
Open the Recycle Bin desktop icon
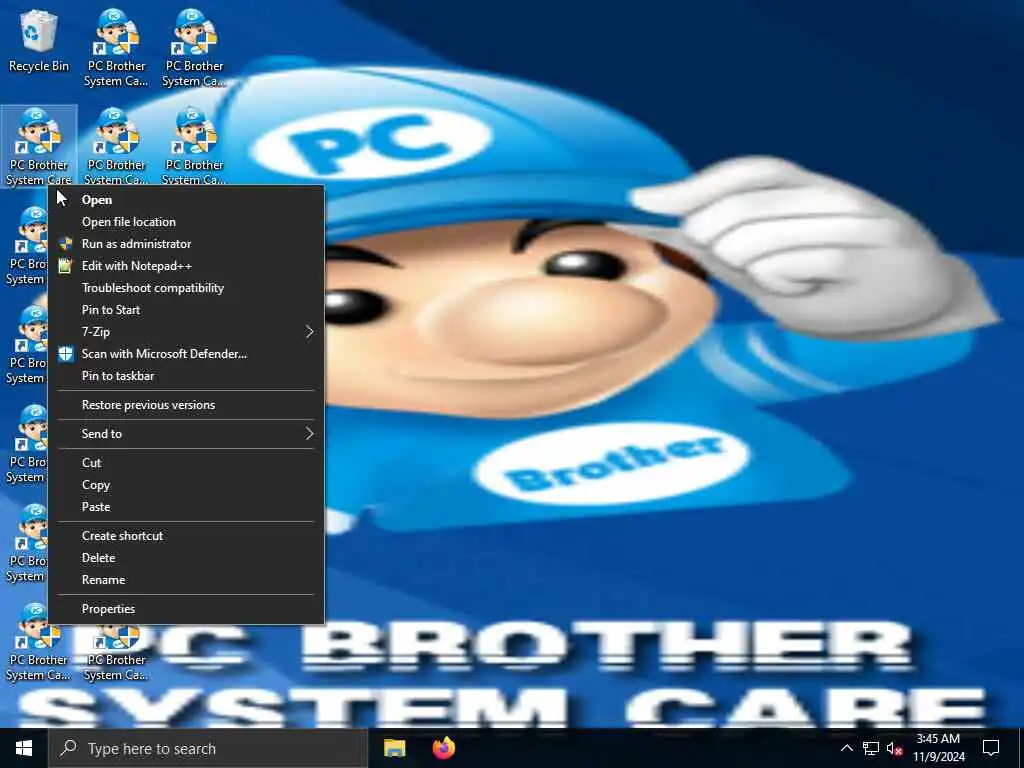pyautogui.click(x=39, y=42)
